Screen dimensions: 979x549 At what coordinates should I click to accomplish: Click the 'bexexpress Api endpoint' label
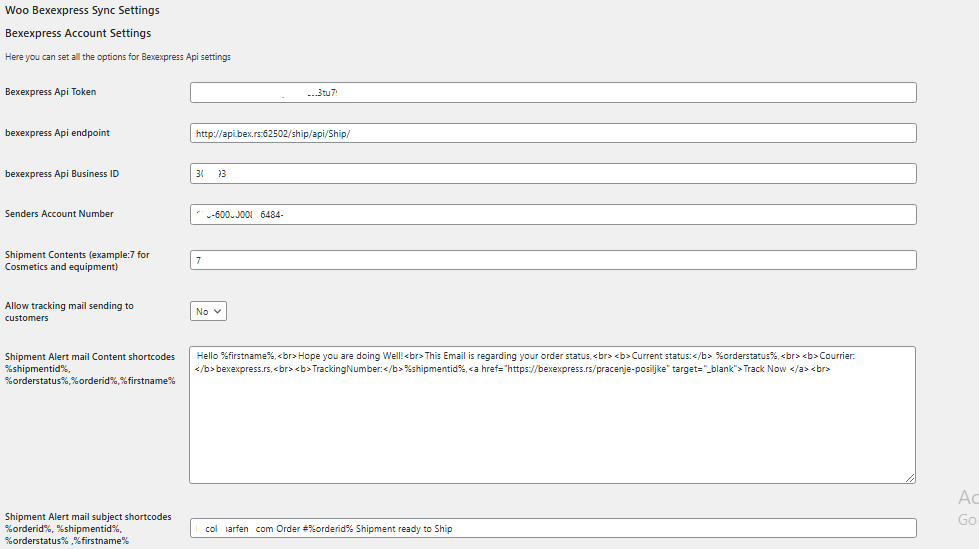pos(57,133)
